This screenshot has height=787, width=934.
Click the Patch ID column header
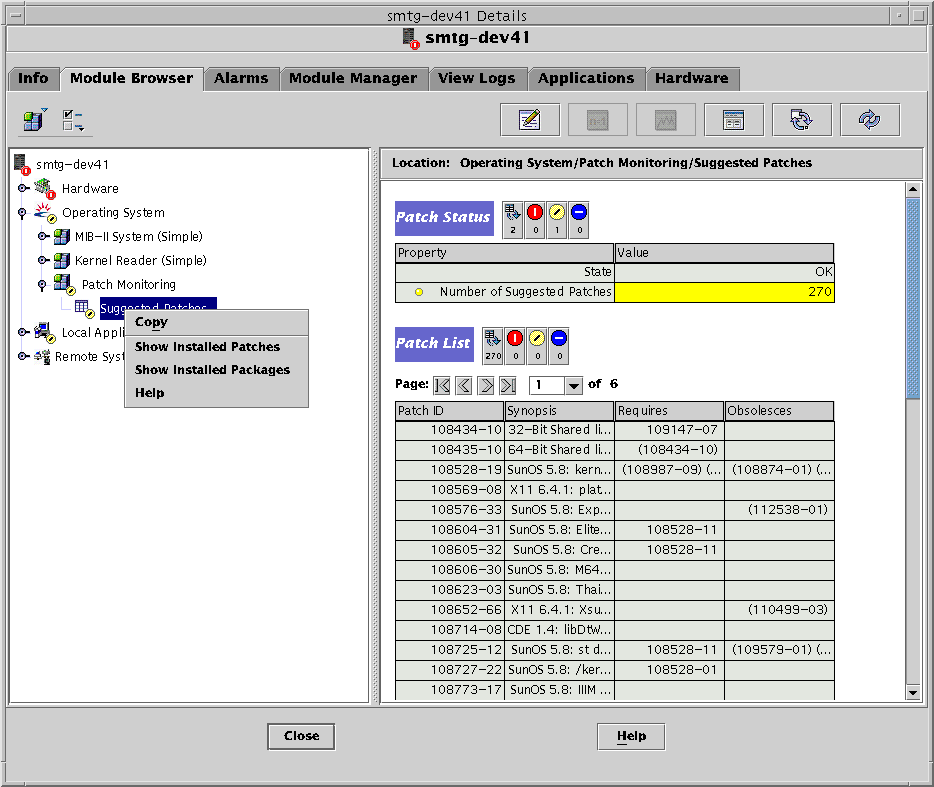point(450,411)
